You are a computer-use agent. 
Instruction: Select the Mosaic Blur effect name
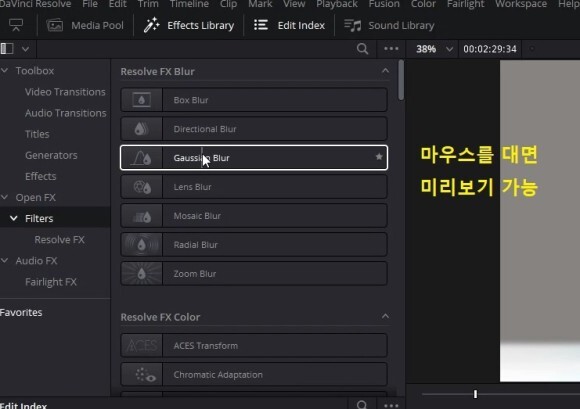coord(197,216)
